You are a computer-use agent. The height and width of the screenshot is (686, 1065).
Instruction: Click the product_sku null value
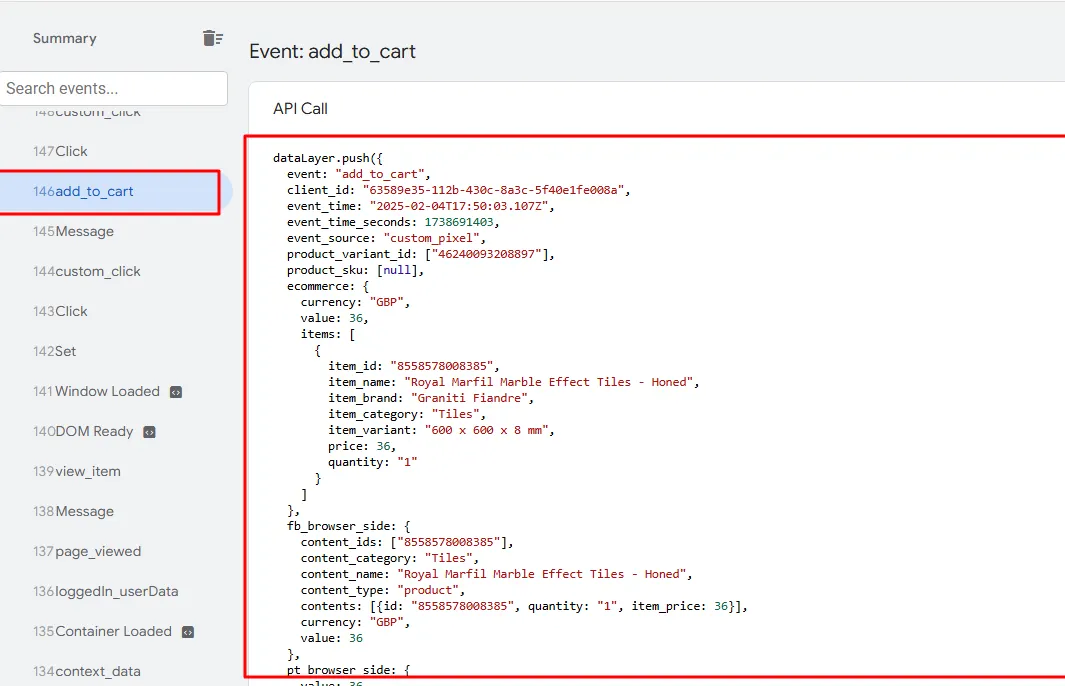pyautogui.click(x=397, y=270)
